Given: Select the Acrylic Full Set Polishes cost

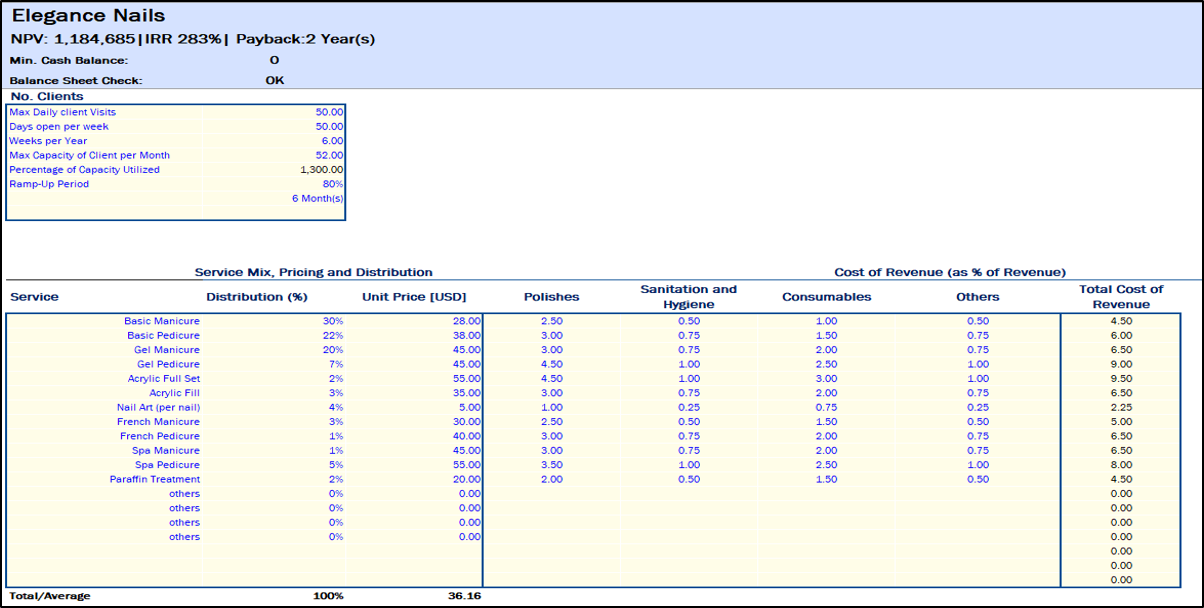Looking at the screenshot, I should tap(551, 379).
